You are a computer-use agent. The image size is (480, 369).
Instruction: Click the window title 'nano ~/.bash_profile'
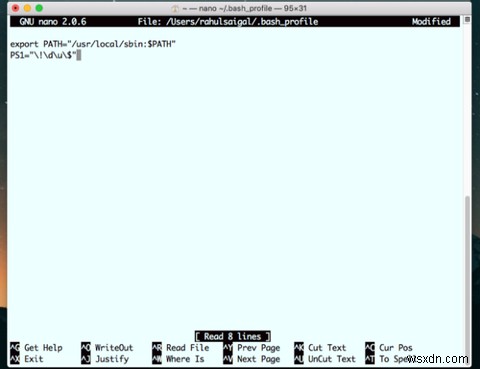[x=235, y=8]
